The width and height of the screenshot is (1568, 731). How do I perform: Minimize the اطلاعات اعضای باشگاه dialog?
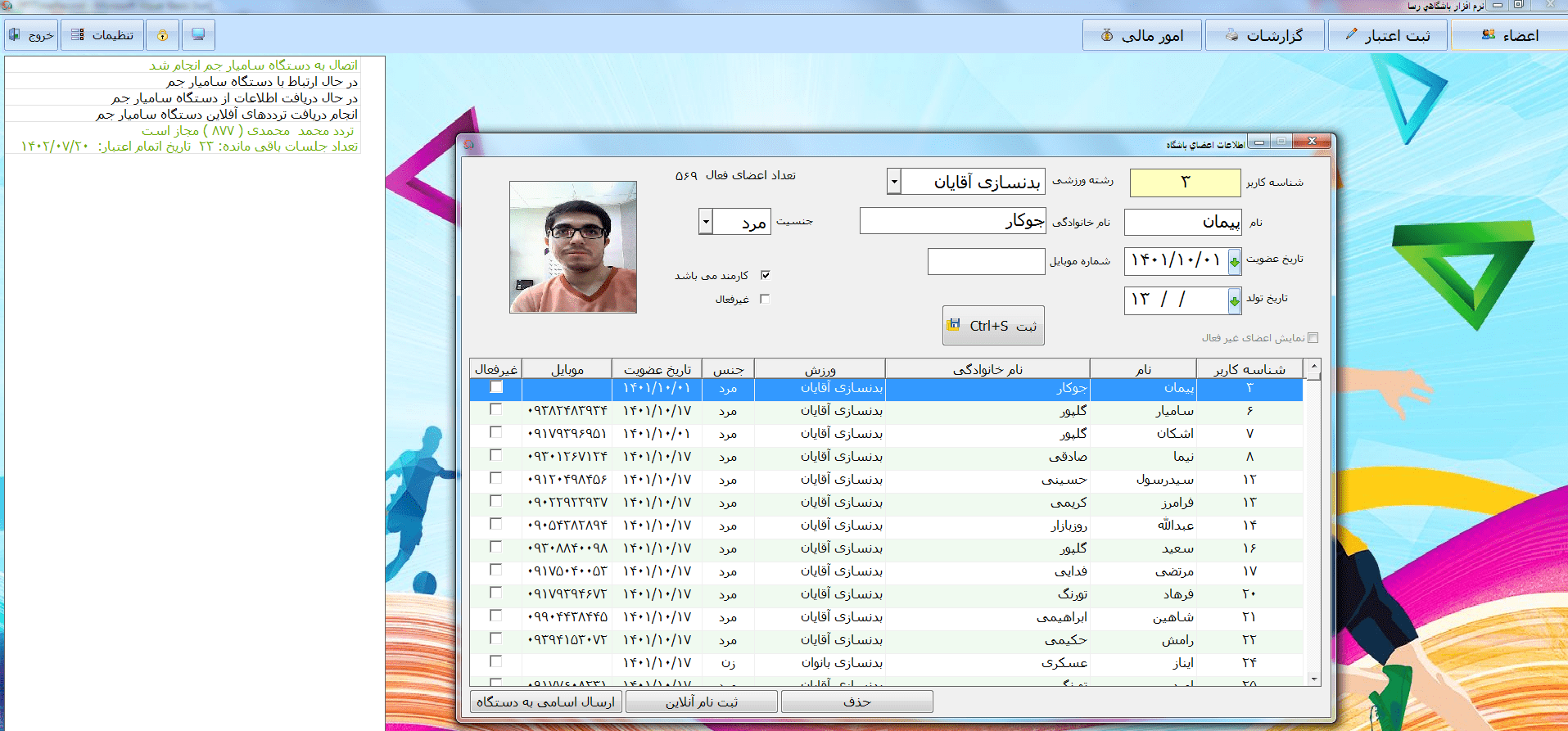click(1259, 142)
